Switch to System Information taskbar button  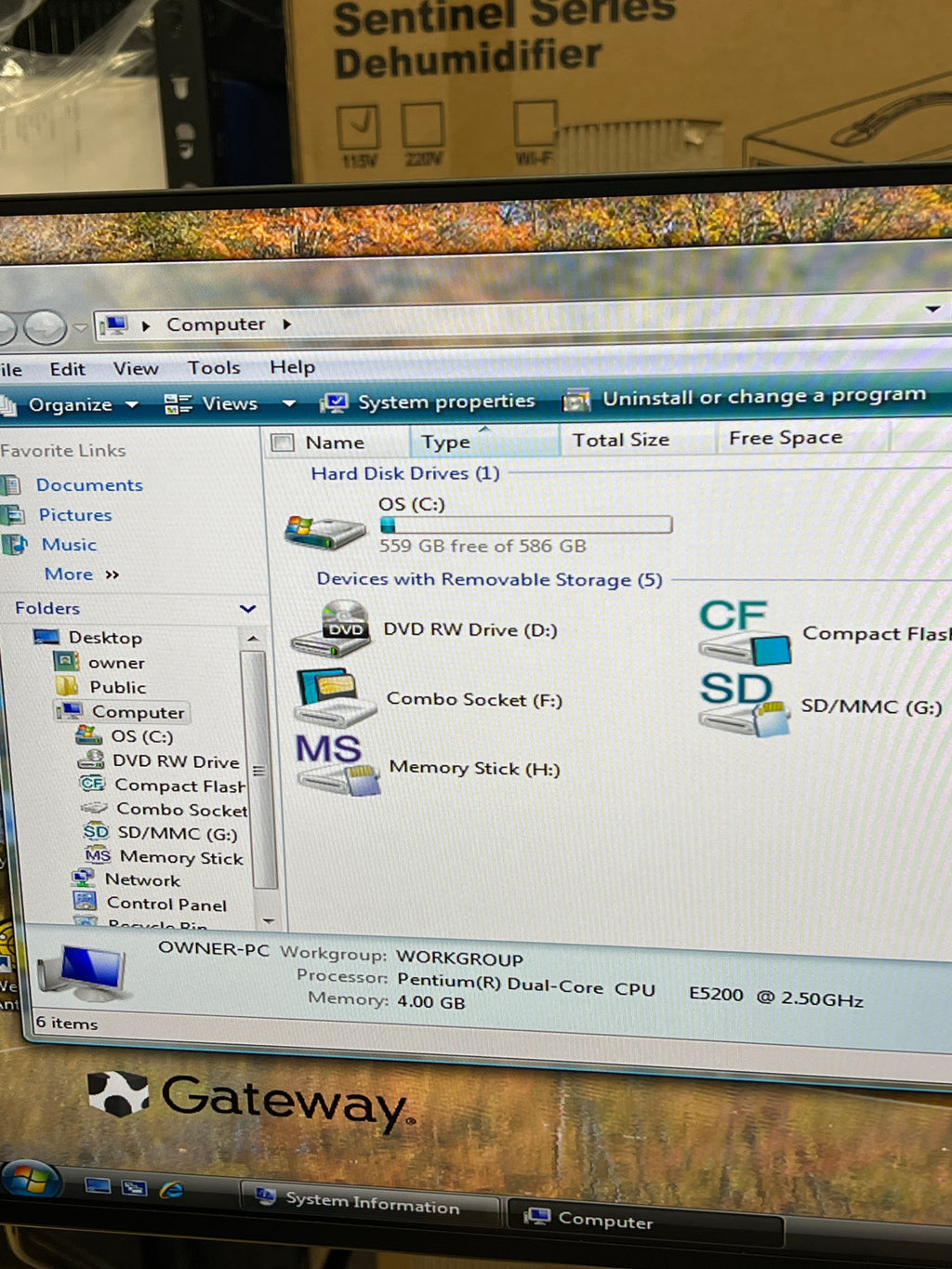[x=371, y=1202]
